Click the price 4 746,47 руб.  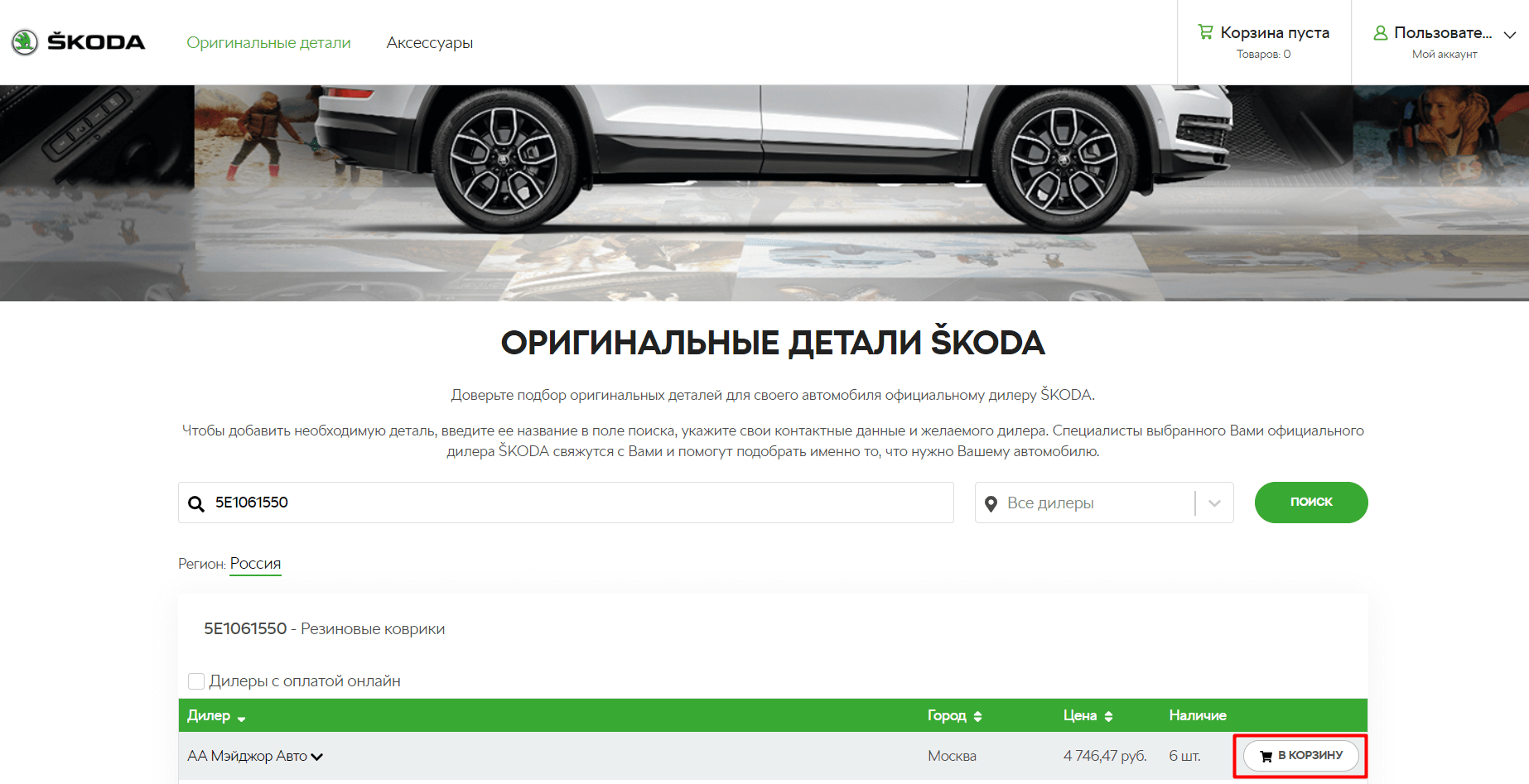coord(1105,756)
